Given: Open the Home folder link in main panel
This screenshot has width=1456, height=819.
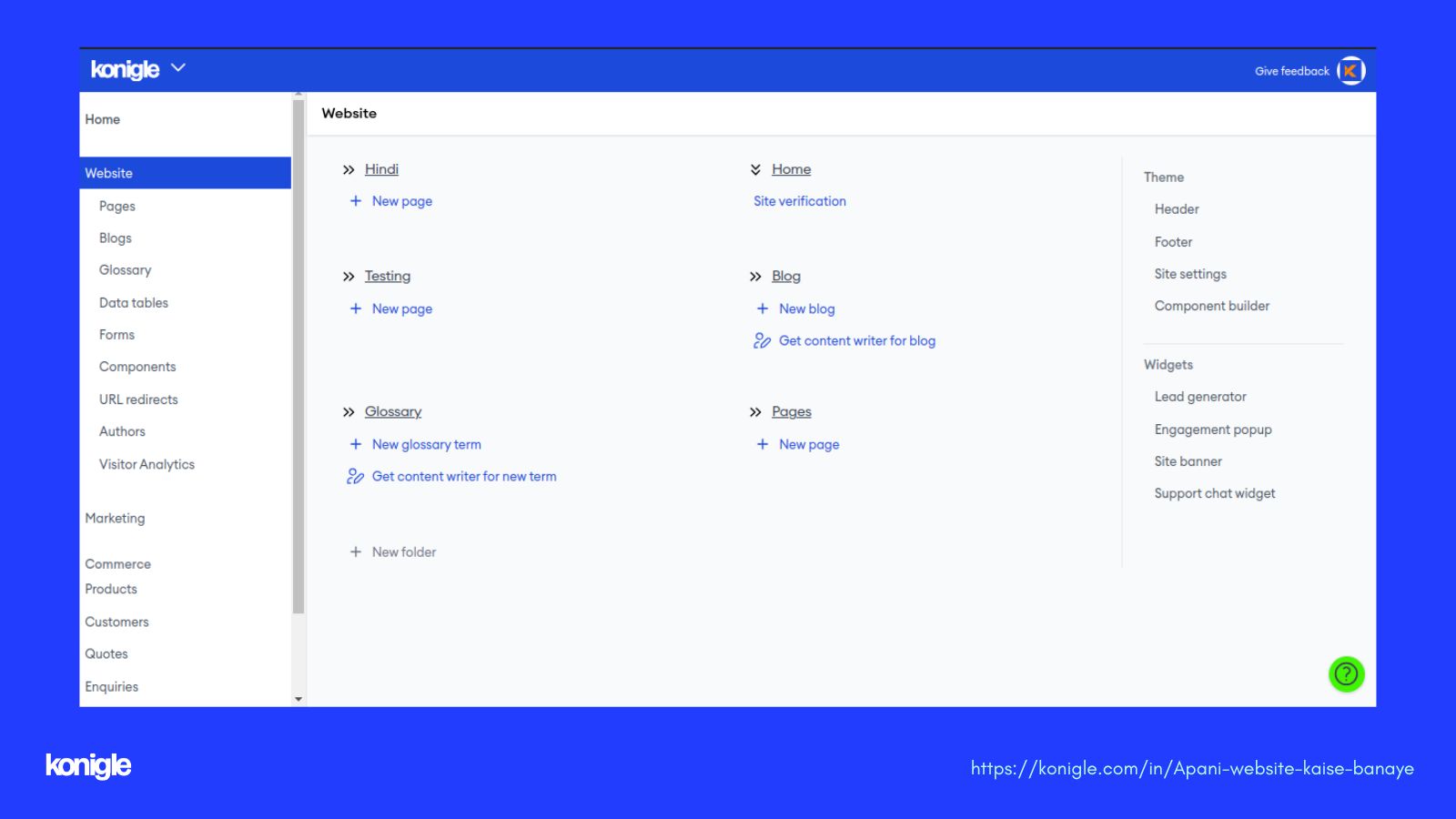Looking at the screenshot, I should [791, 169].
